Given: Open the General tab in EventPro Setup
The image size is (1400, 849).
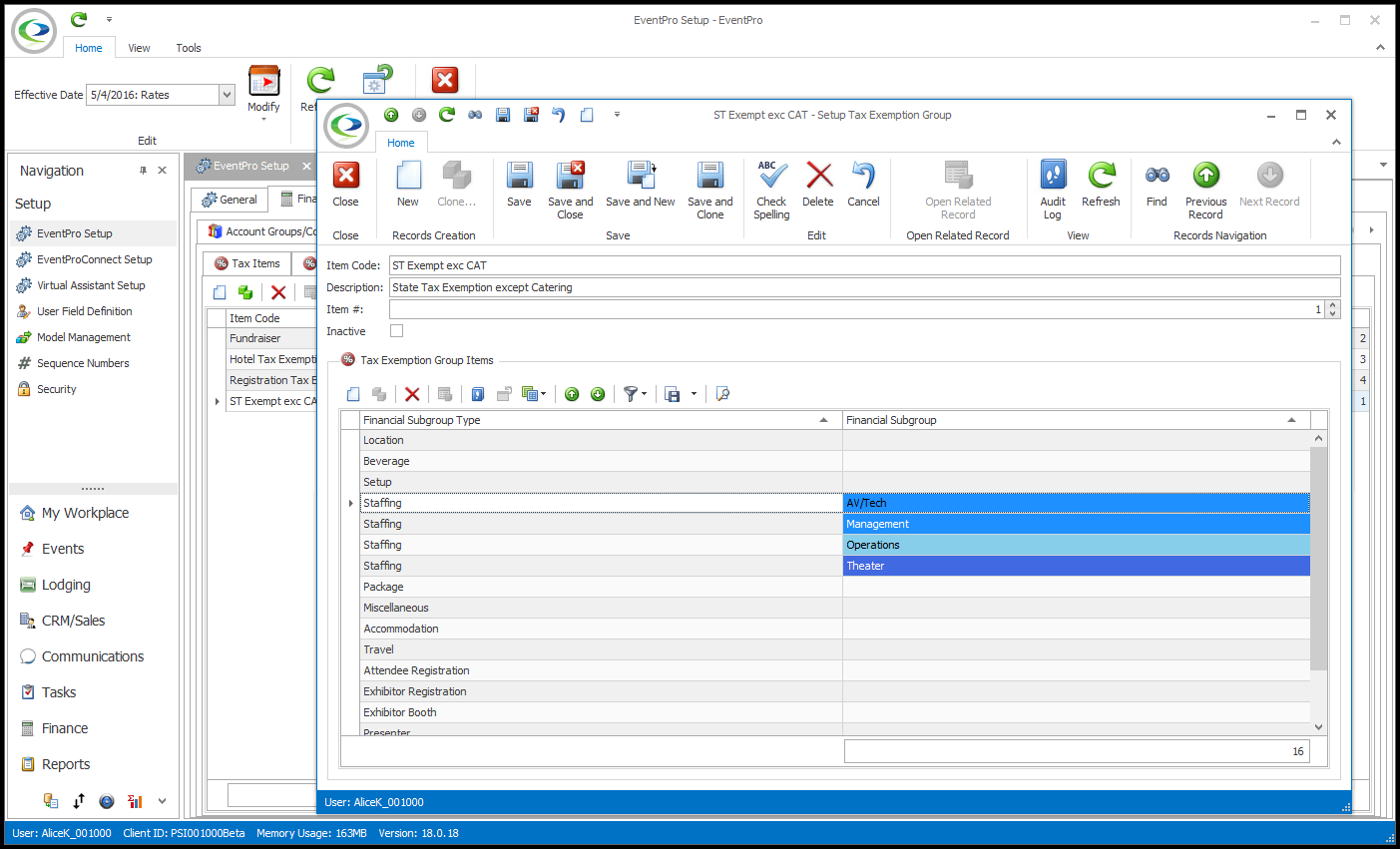Looking at the screenshot, I should [x=230, y=200].
